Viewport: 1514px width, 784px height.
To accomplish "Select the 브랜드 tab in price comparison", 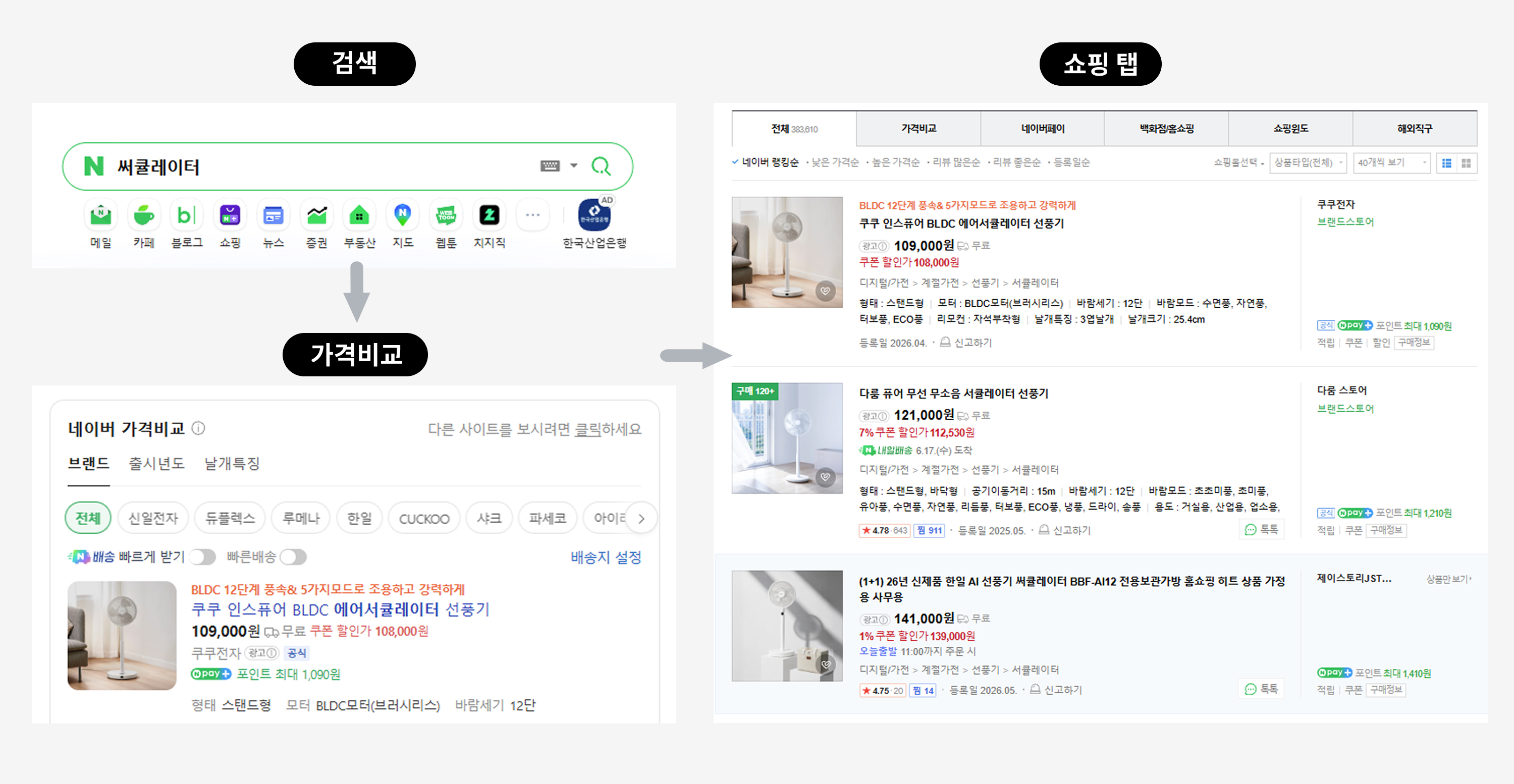I will click(x=89, y=464).
